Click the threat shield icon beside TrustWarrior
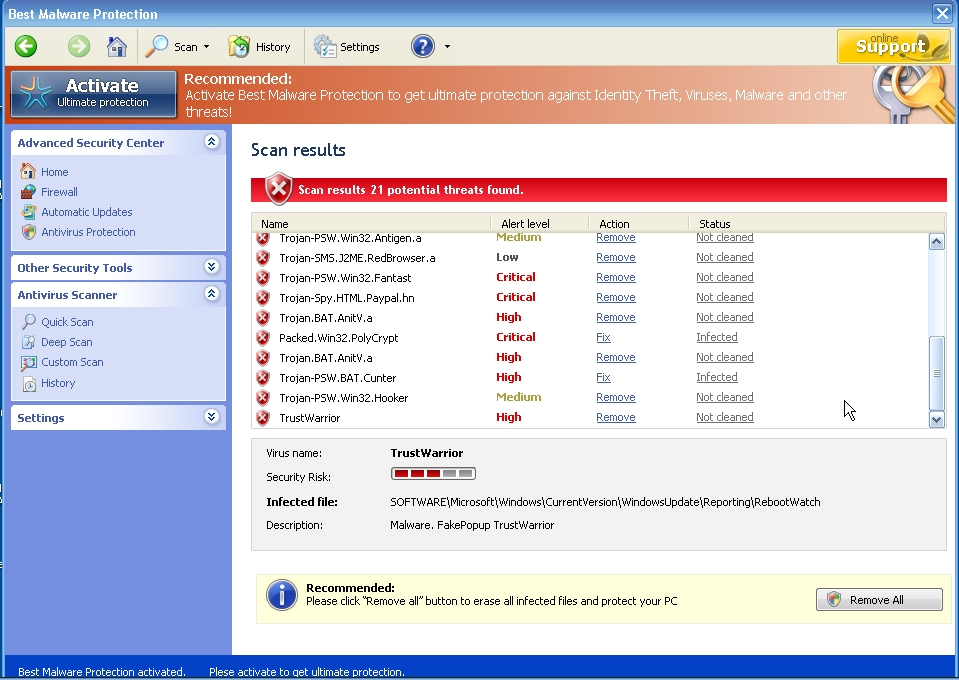 263,418
